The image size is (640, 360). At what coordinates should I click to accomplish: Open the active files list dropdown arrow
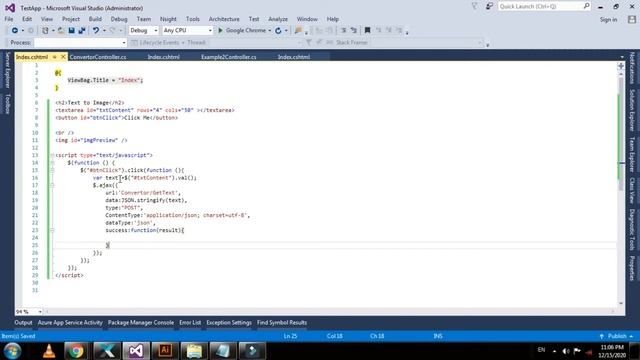click(622, 57)
